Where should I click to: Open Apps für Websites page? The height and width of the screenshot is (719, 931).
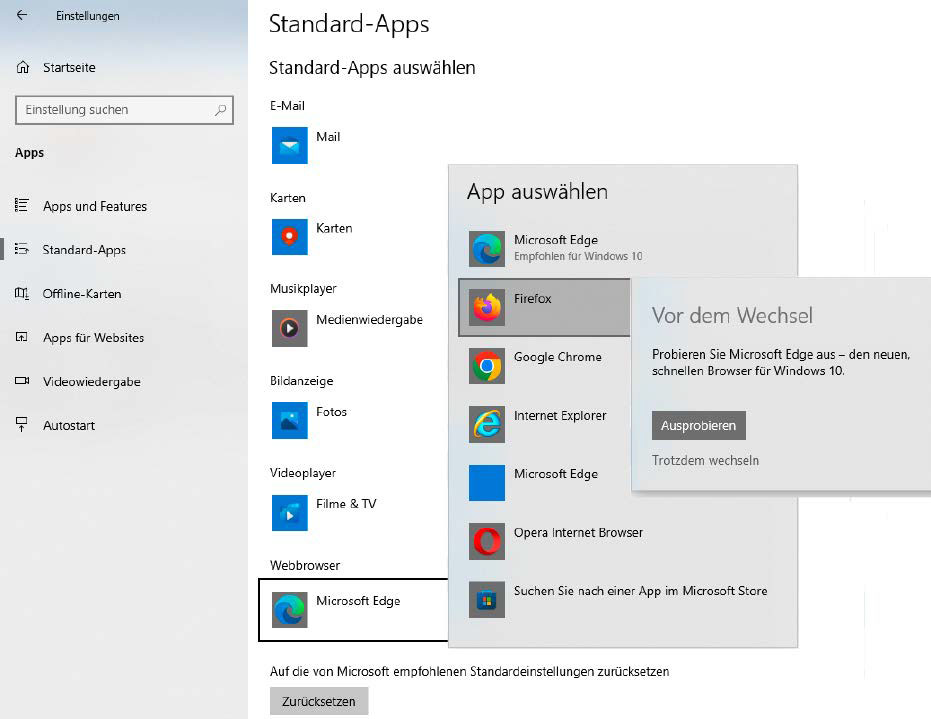click(94, 338)
